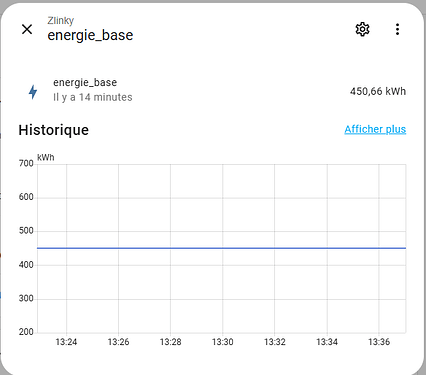
Task: Click the 'Il y a 14 minutes' timestamp
Action: [93, 97]
